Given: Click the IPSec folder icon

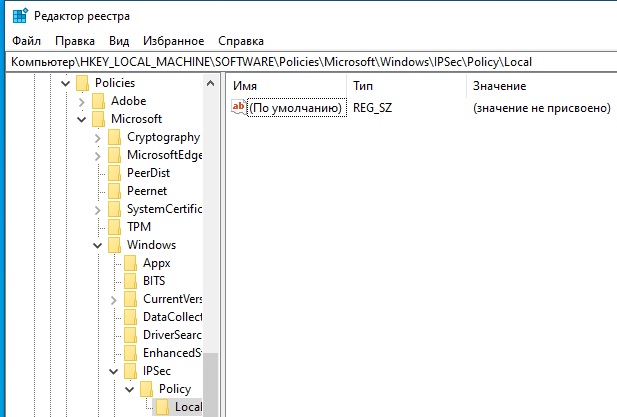Looking at the screenshot, I should tap(130, 371).
